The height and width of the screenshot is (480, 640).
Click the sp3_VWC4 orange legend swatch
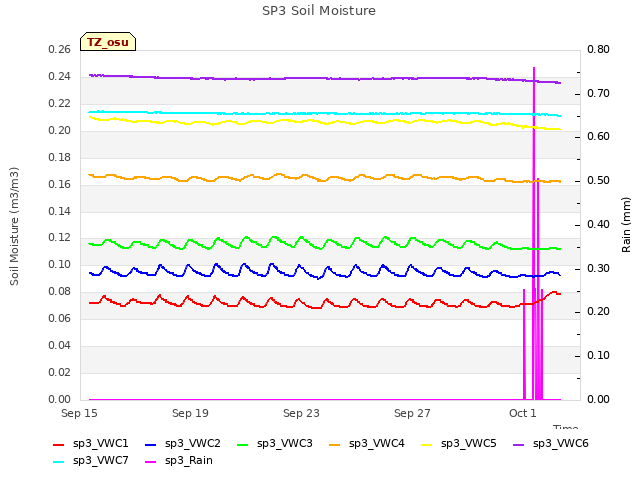coord(335,445)
